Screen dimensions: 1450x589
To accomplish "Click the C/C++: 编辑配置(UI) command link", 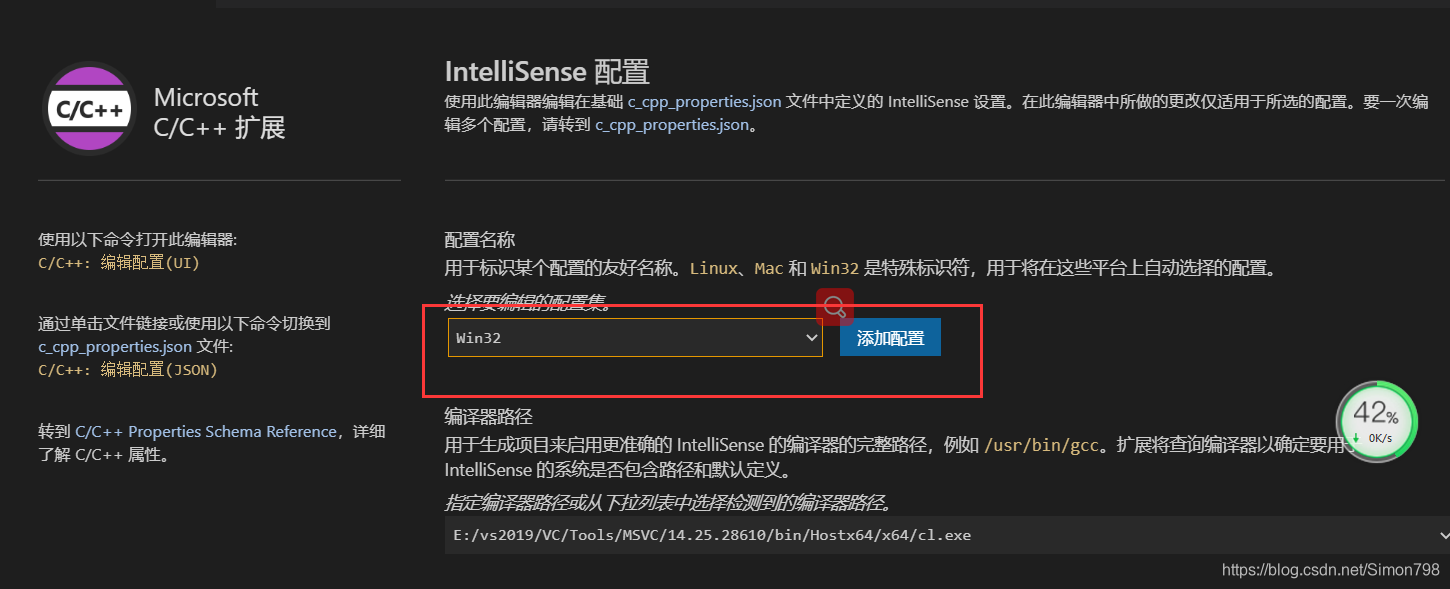I will 121,263.
